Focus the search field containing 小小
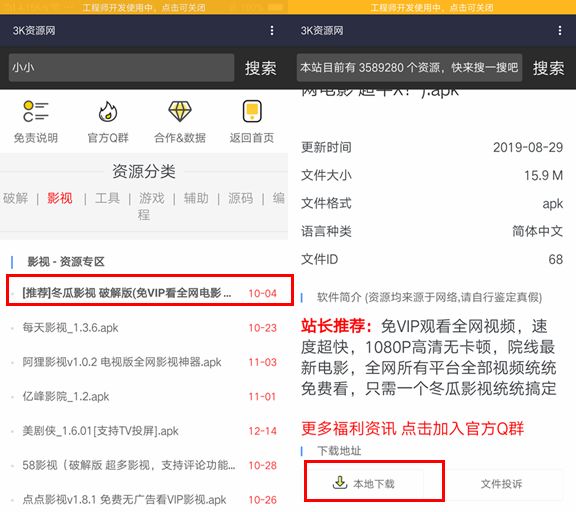The height and width of the screenshot is (512, 576). pos(121,68)
